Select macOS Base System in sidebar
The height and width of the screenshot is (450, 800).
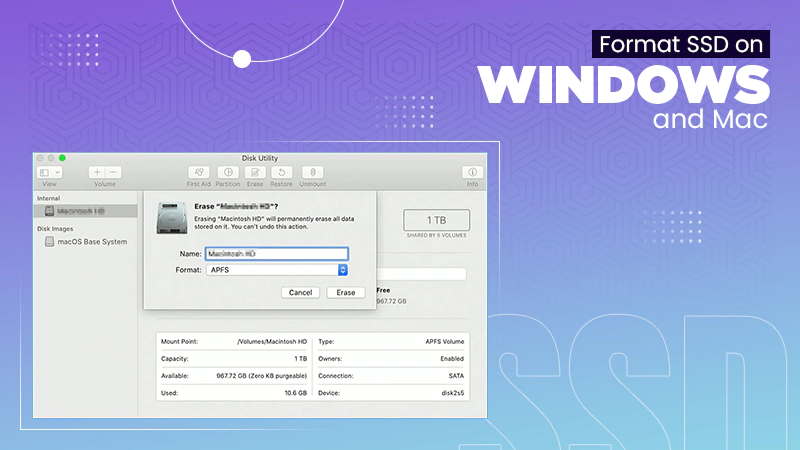pyautogui.click(x=92, y=242)
